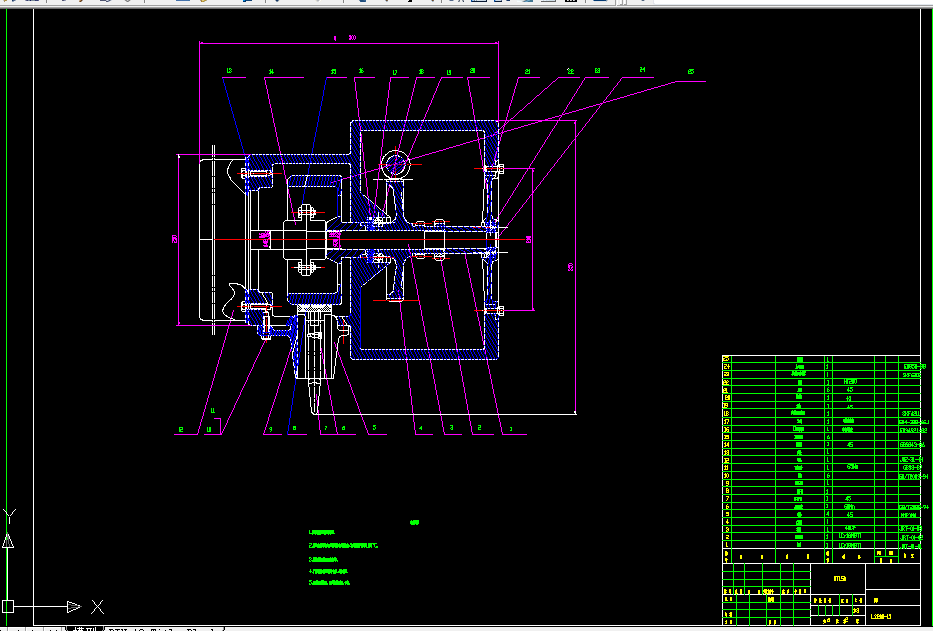Select part balloon number 12 label
This screenshot has height=631, width=933.
[181, 429]
